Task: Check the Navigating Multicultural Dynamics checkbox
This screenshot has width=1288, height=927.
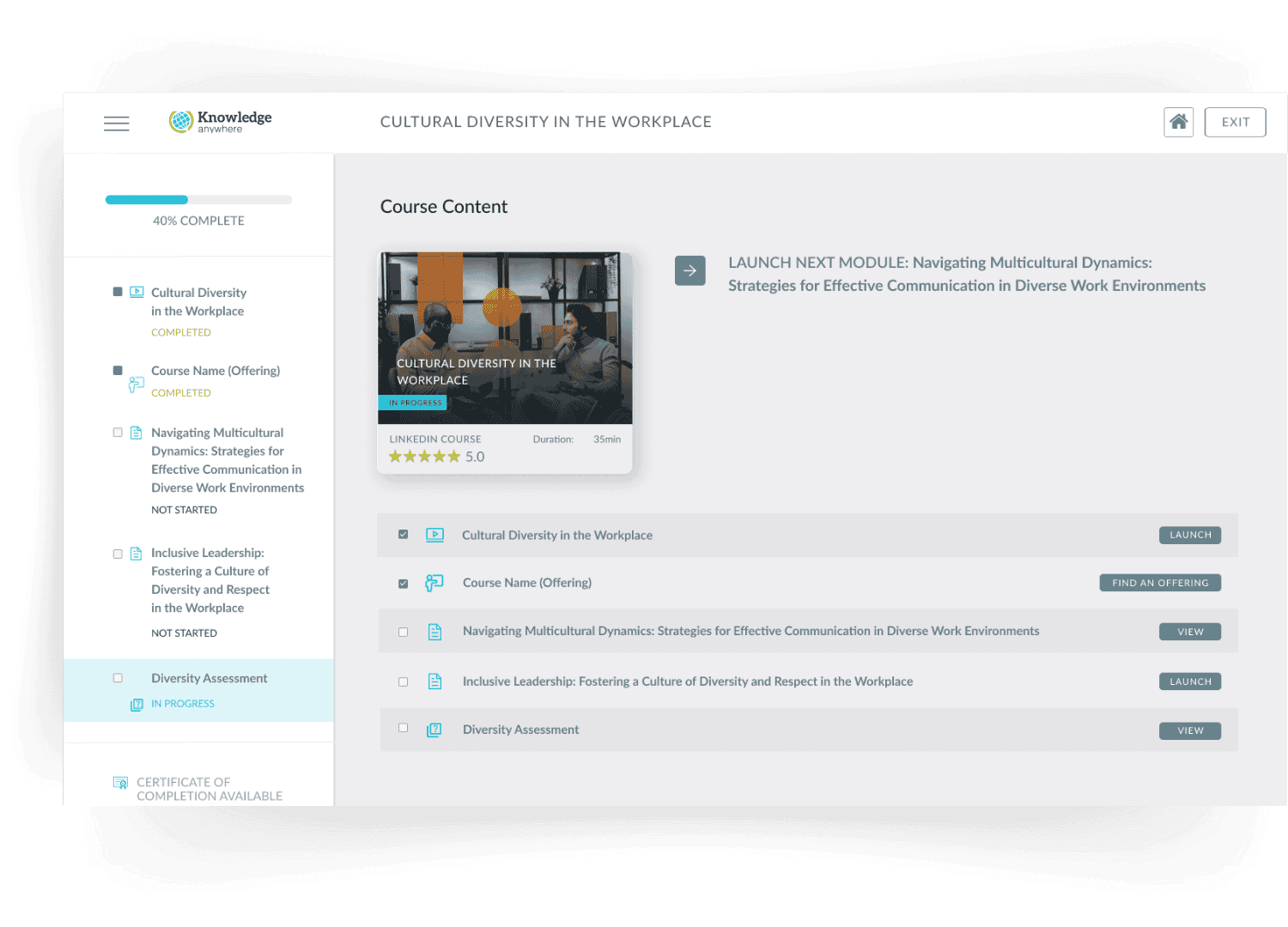Action: click(x=403, y=631)
